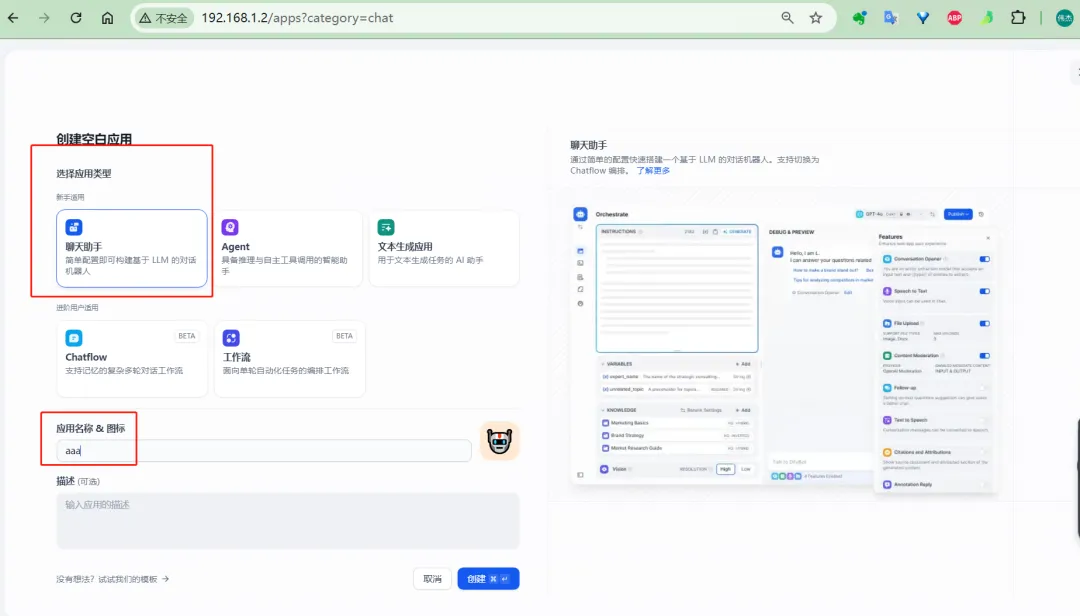
Task: Click the browser reload icon
Action: point(76,18)
